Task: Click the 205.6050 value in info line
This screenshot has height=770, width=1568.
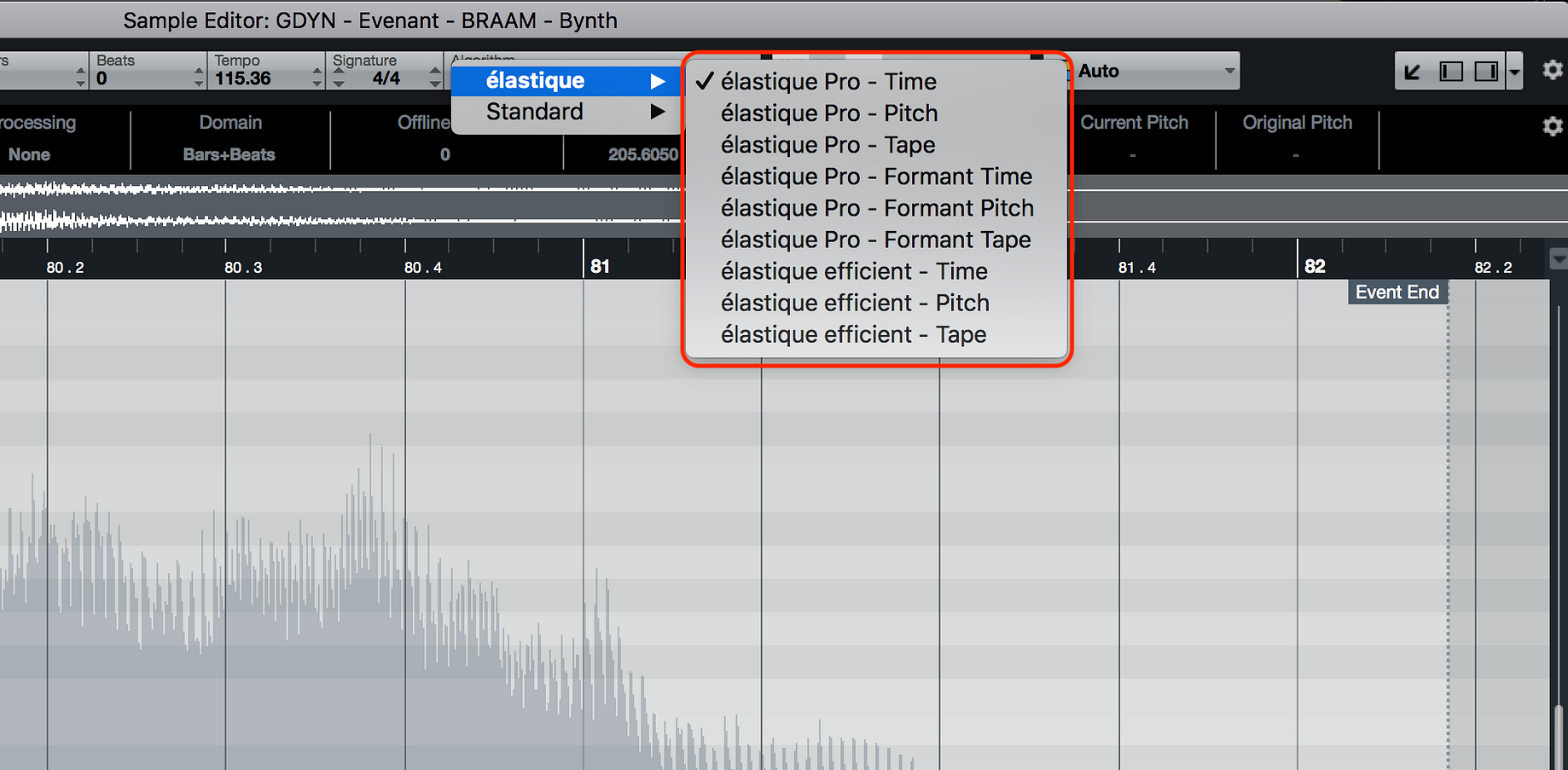Action: [x=643, y=155]
